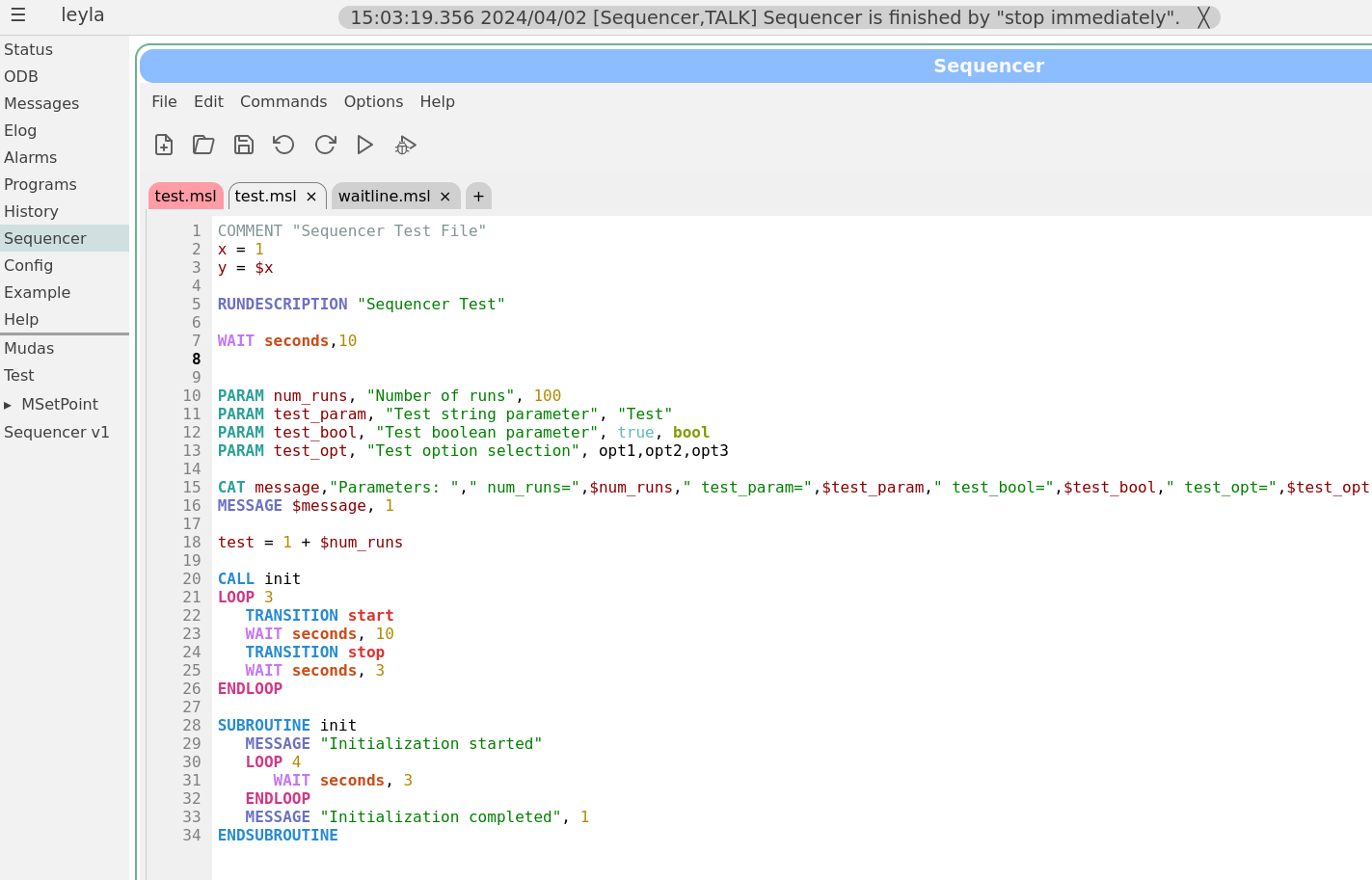
Task: Click the debug run icon
Action: (x=405, y=145)
